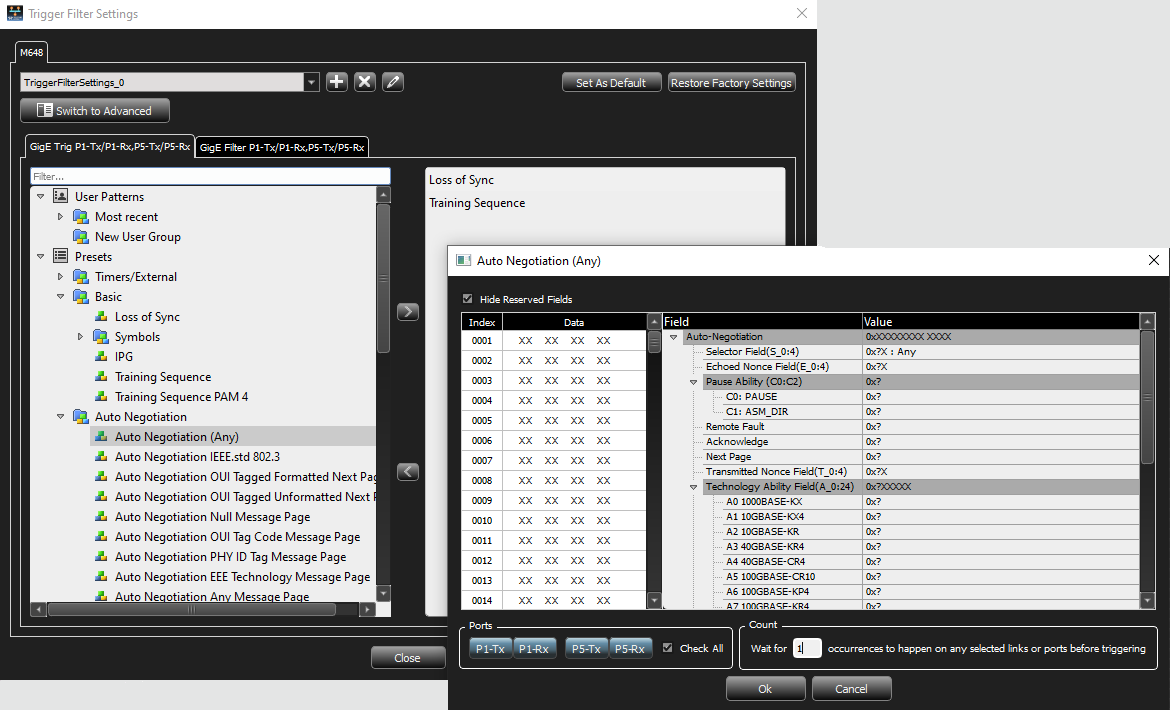Click Set As Default button
The width and height of the screenshot is (1170, 710).
click(611, 83)
